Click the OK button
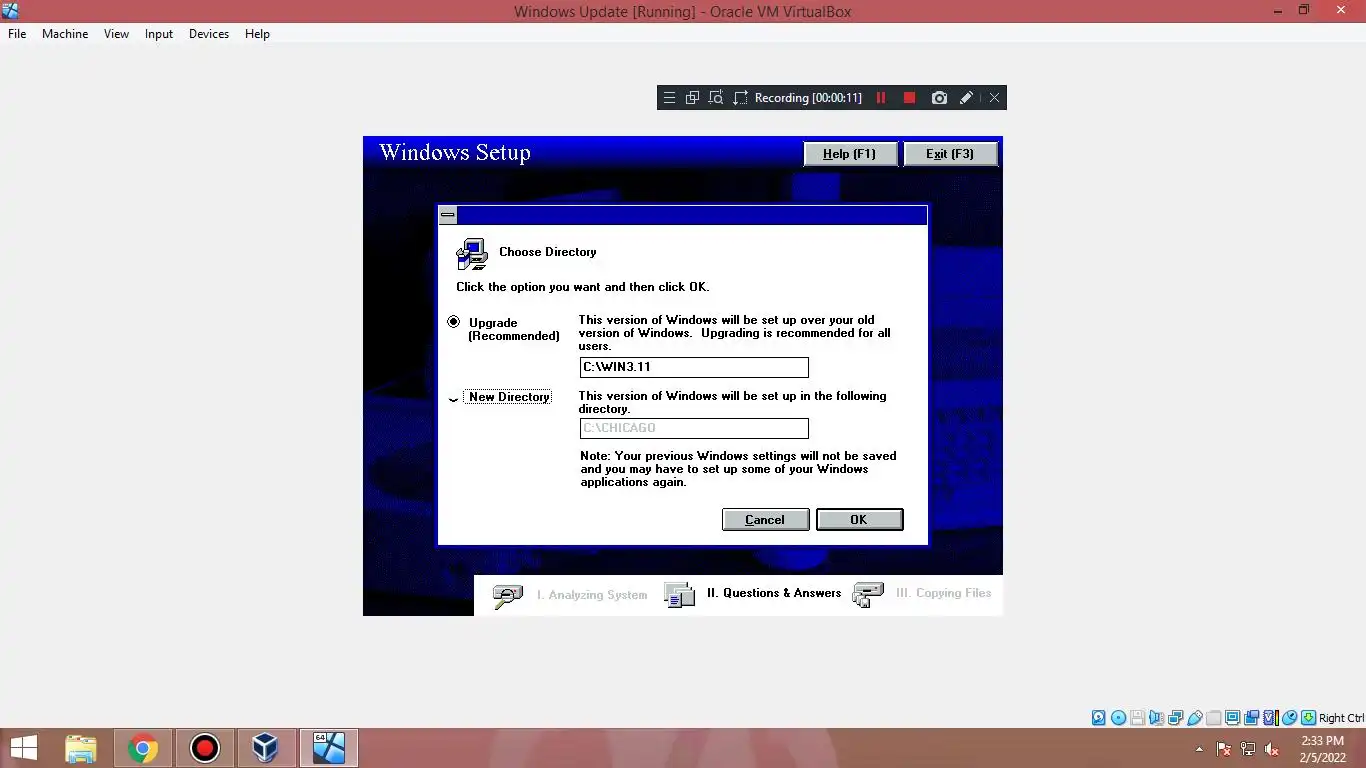 859,519
